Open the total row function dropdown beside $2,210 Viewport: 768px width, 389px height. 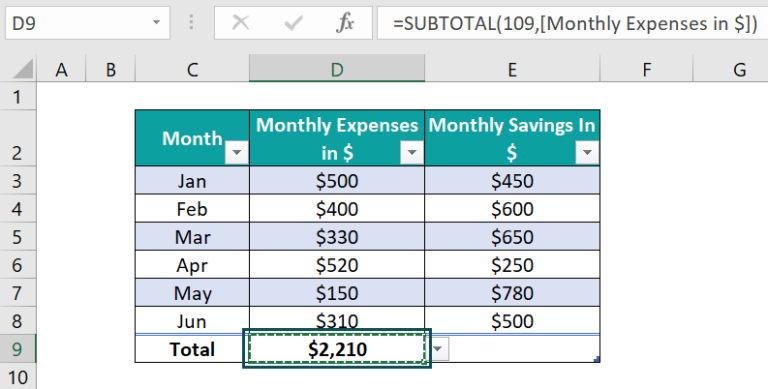pos(439,349)
